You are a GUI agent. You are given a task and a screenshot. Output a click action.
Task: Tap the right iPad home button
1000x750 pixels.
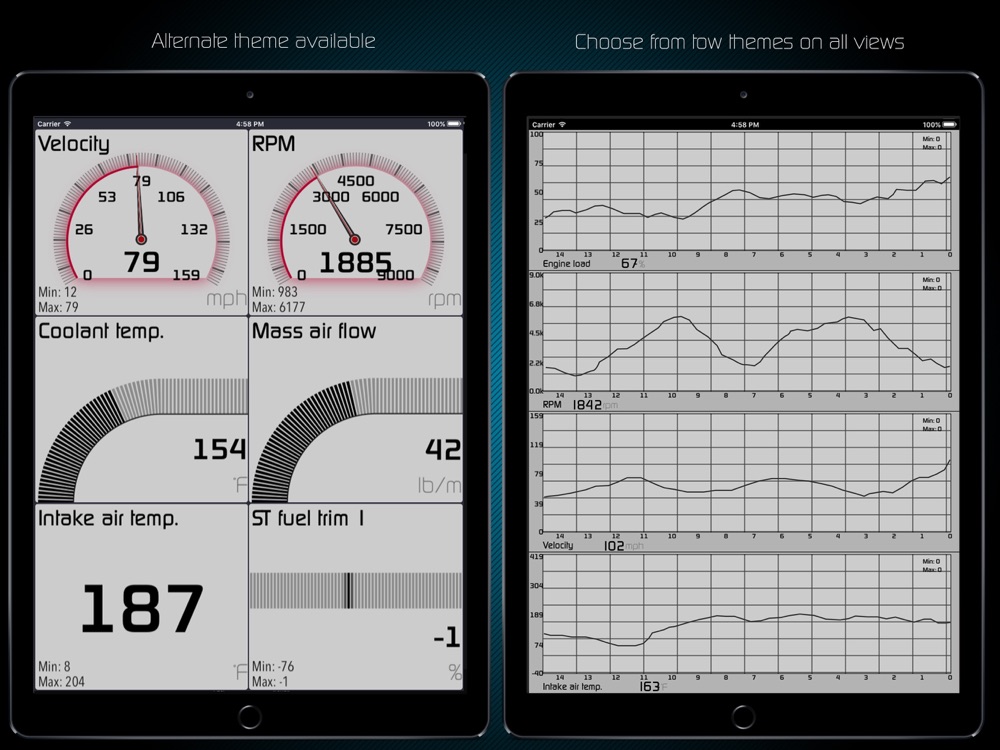(743, 717)
